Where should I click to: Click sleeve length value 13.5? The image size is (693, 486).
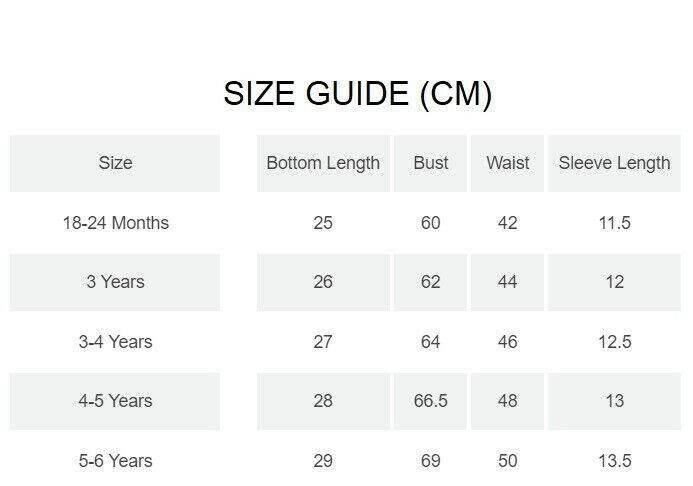point(614,461)
